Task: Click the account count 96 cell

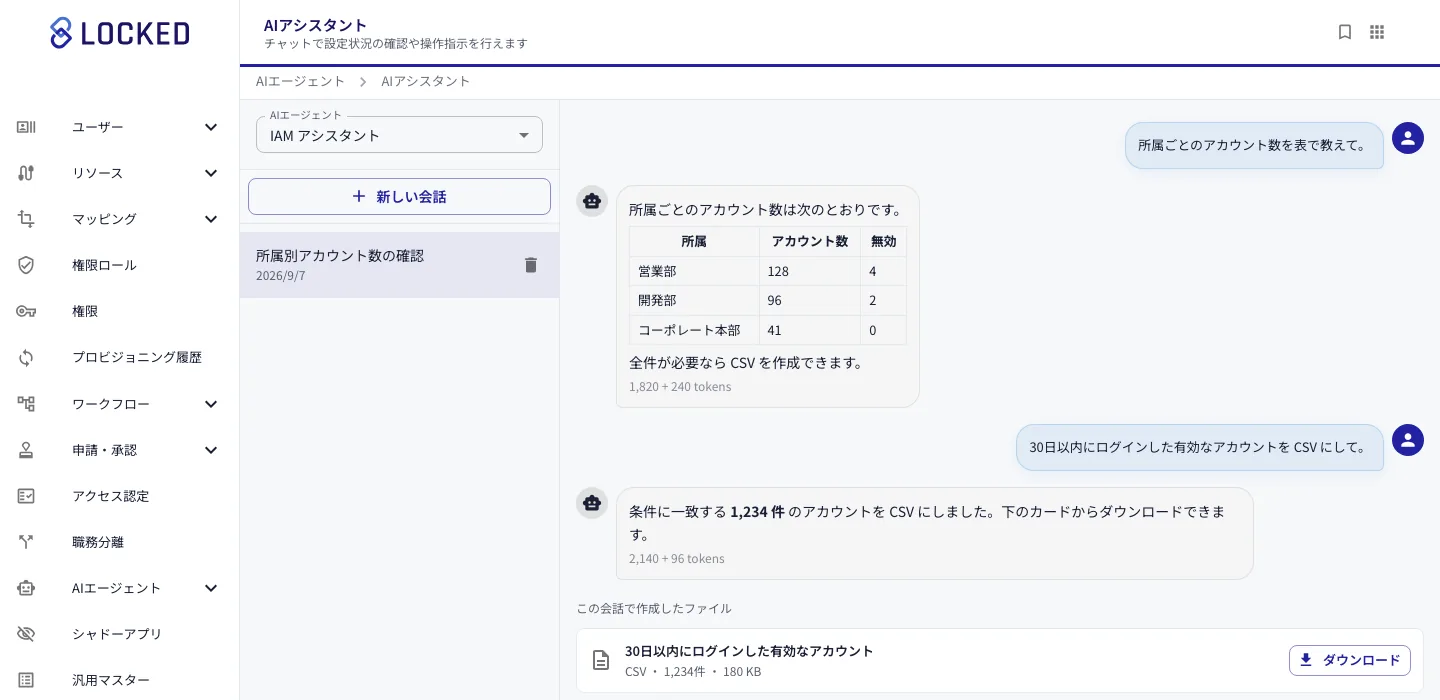Action: coord(810,301)
